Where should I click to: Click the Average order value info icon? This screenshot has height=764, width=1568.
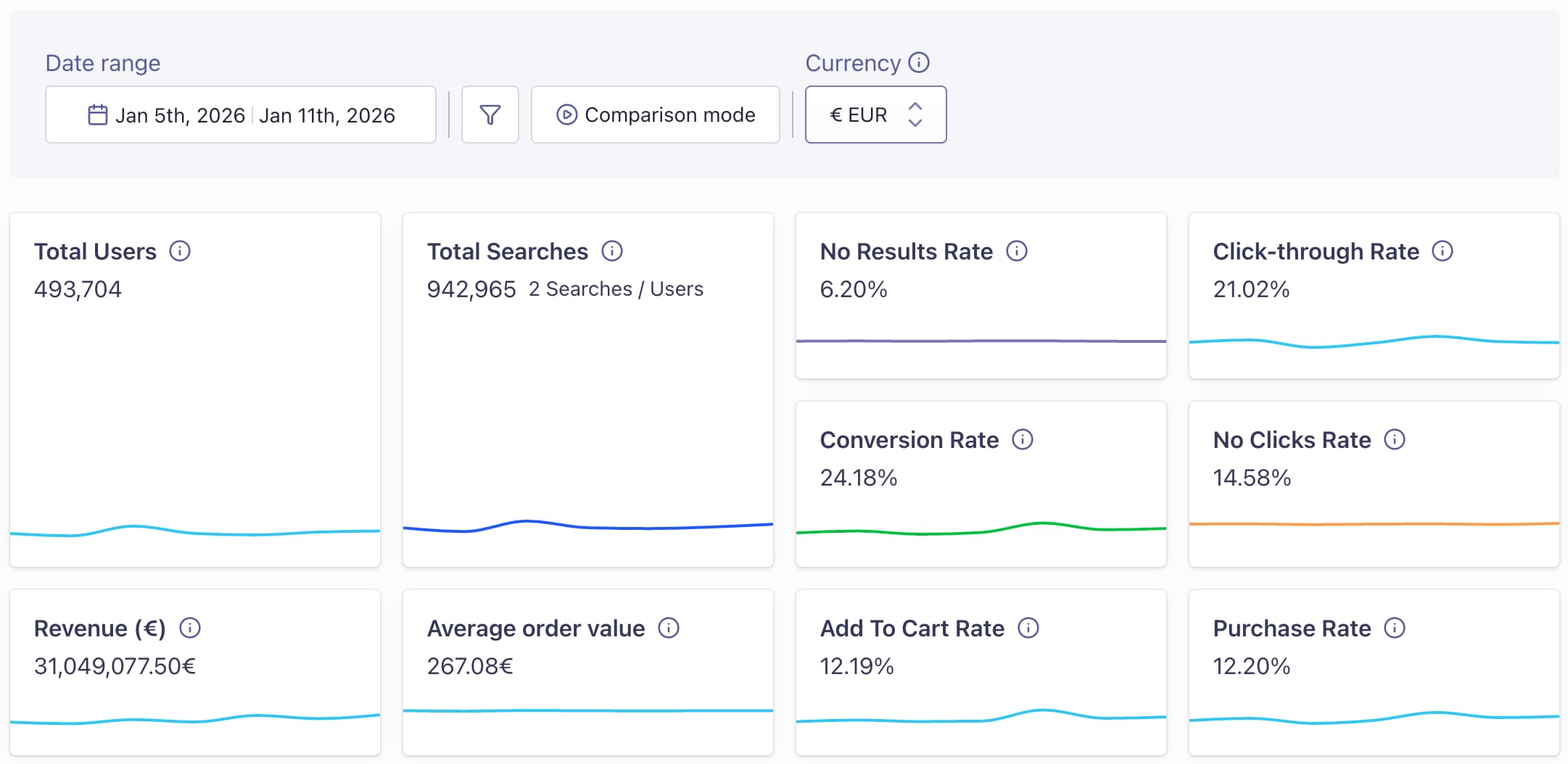click(670, 628)
